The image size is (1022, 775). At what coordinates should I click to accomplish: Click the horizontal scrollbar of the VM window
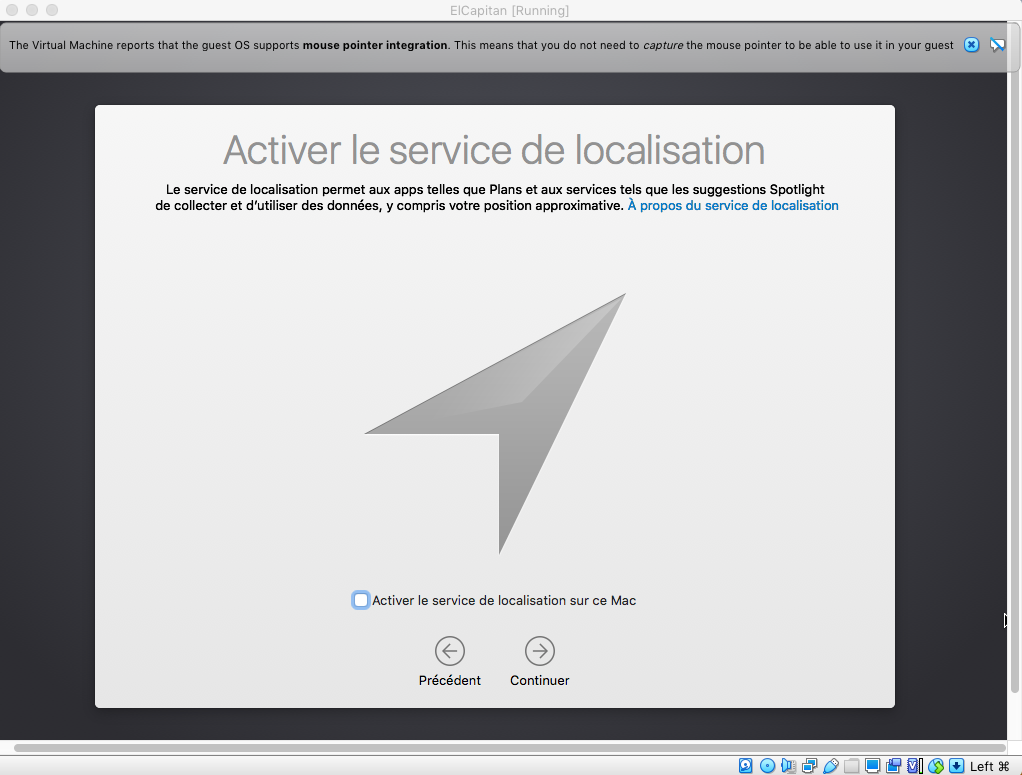[x=510, y=748]
